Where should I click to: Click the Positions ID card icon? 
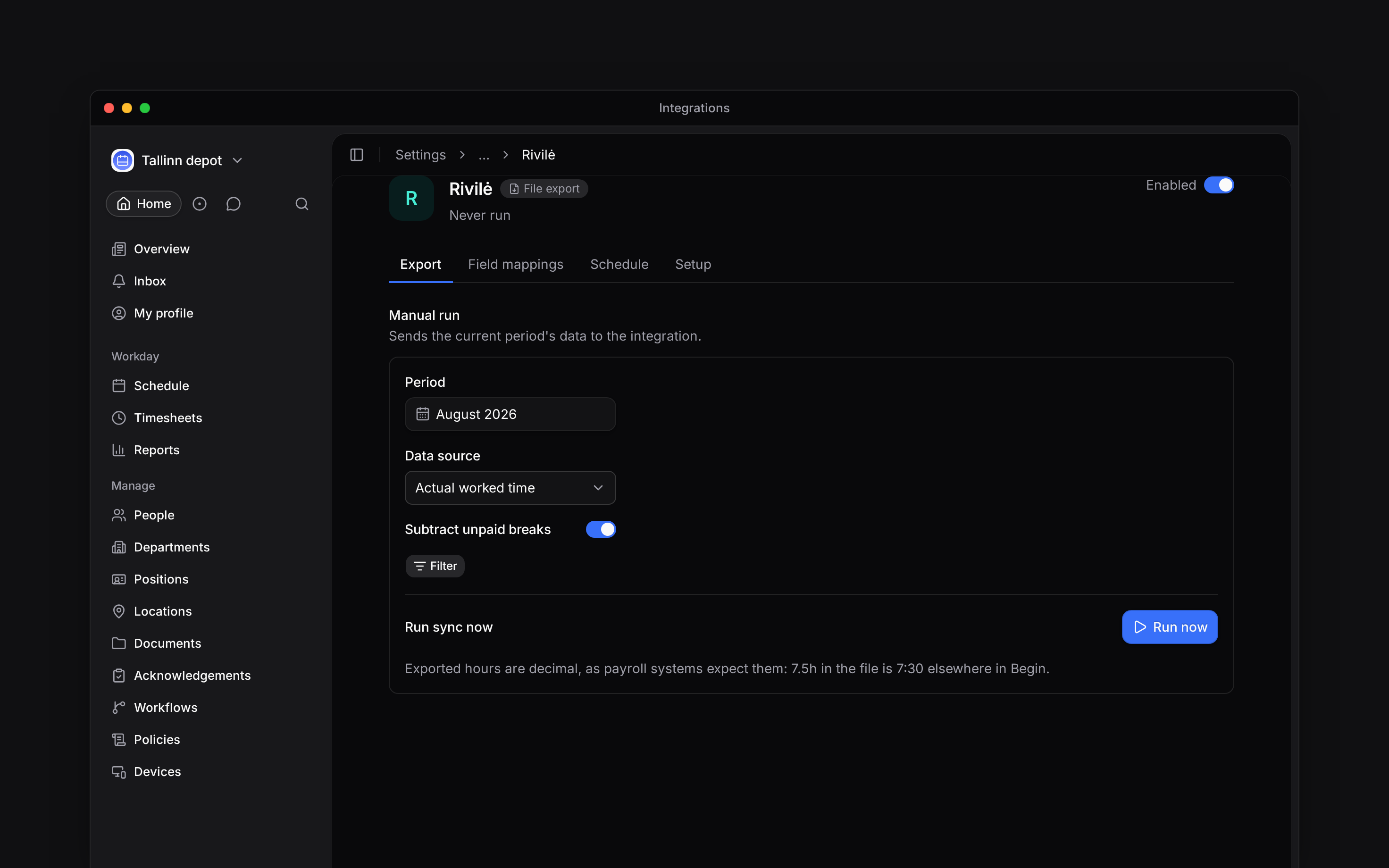point(119,579)
